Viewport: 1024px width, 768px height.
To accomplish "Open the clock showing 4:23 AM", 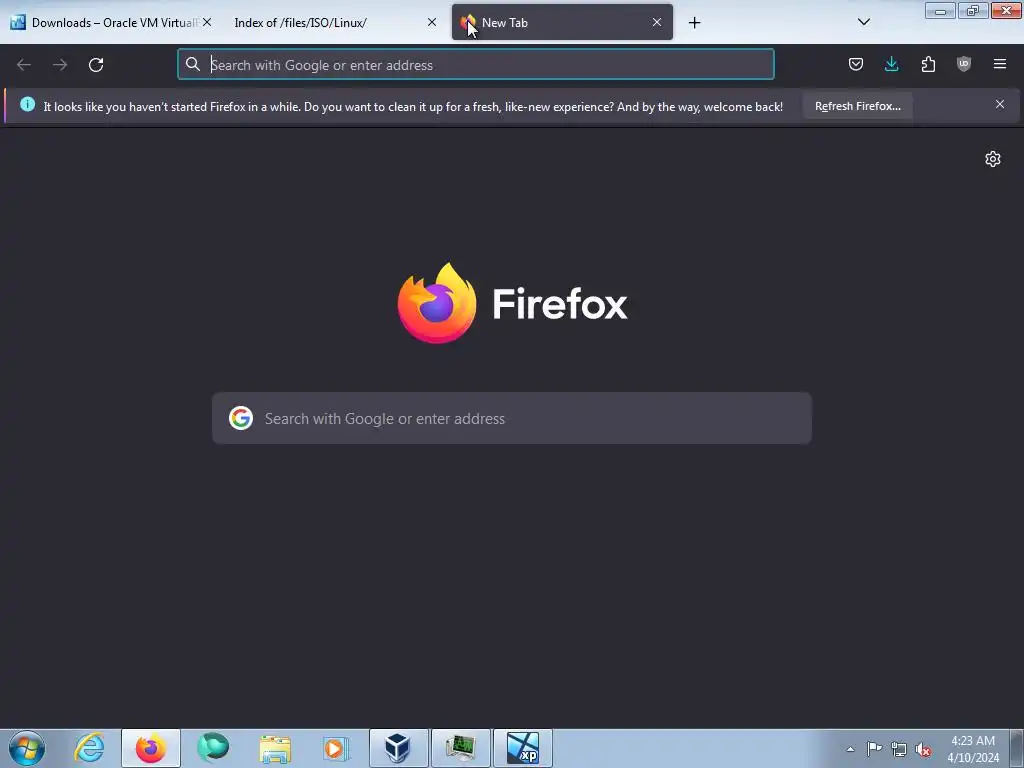I will [x=972, y=749].
